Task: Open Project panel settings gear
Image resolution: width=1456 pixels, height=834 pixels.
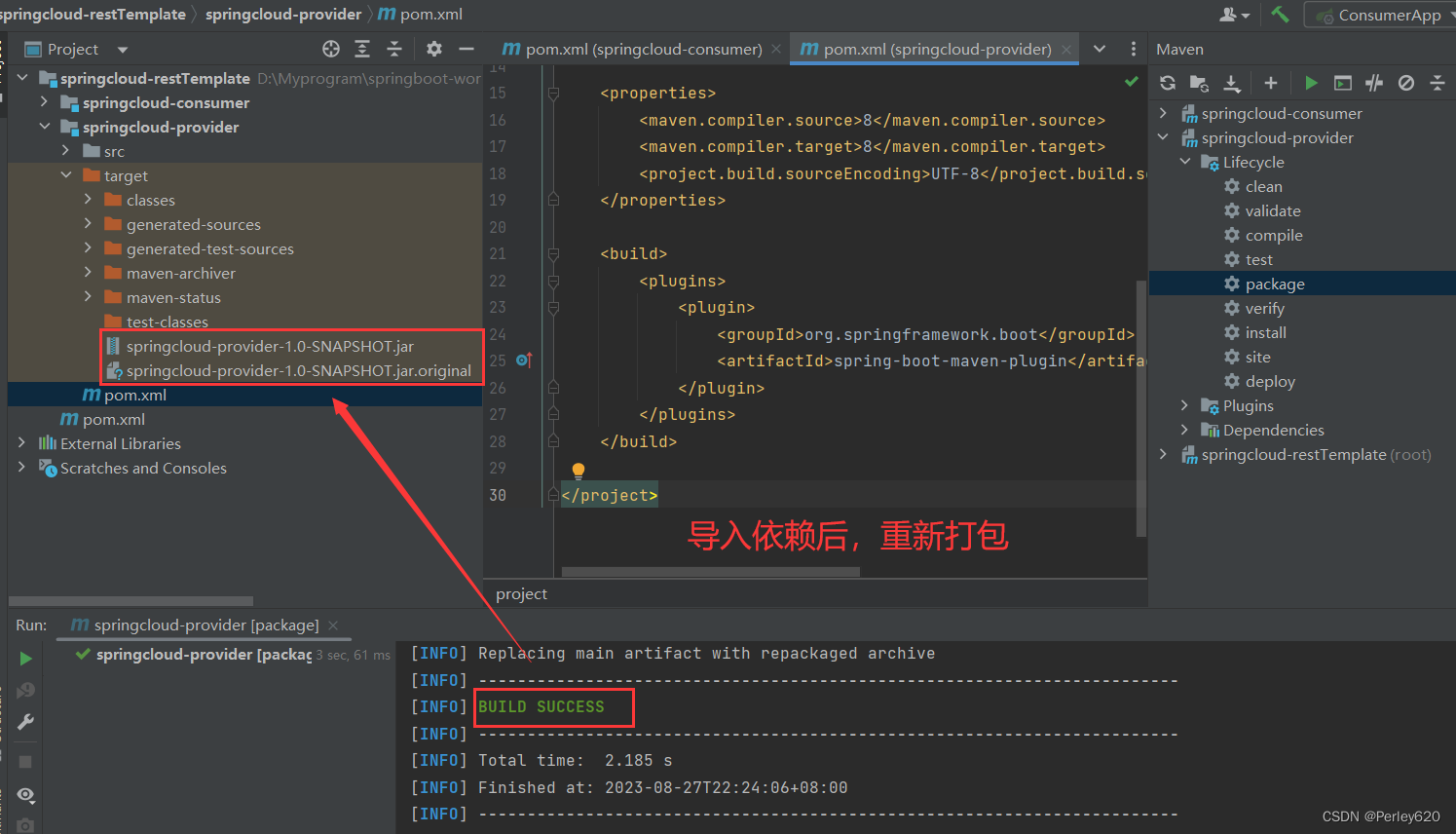Action: click(434, 49)
